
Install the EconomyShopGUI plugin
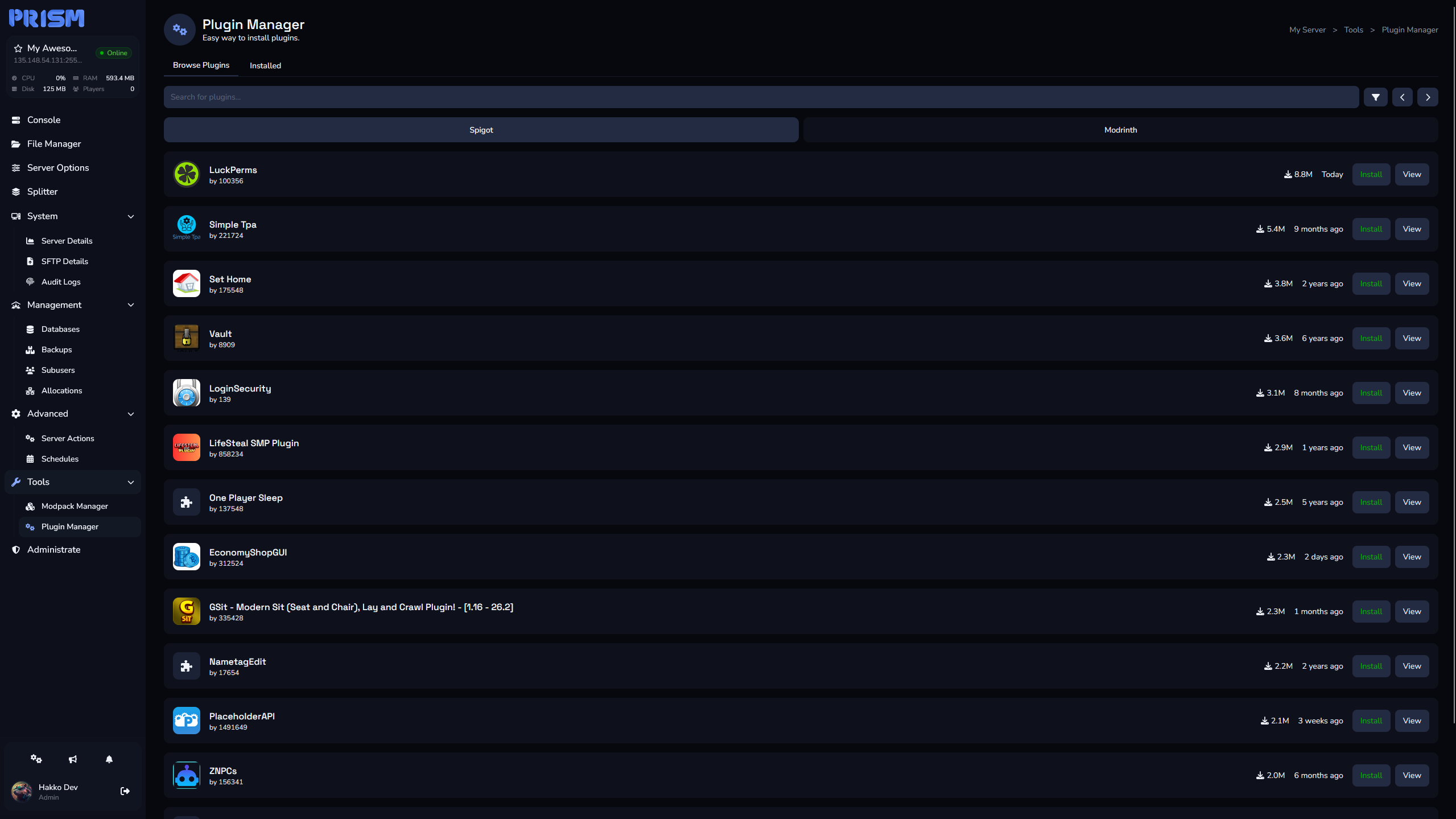(1371, 557)
